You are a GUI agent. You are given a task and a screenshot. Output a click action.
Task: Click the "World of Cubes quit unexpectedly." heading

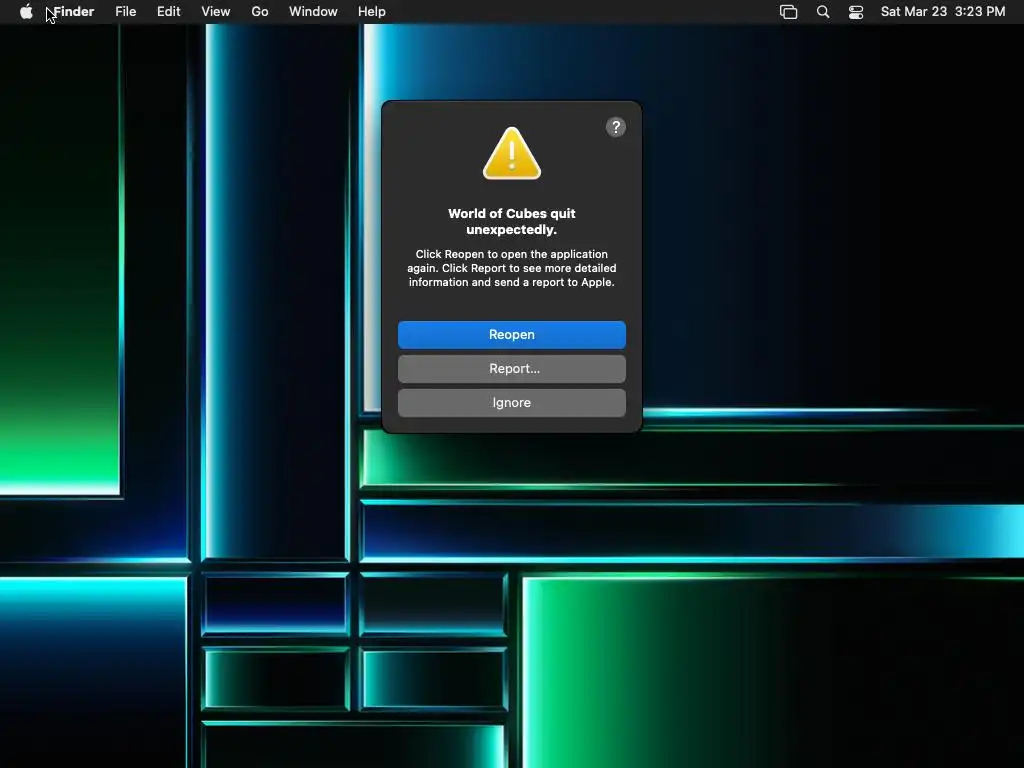(x=512, y=221)
